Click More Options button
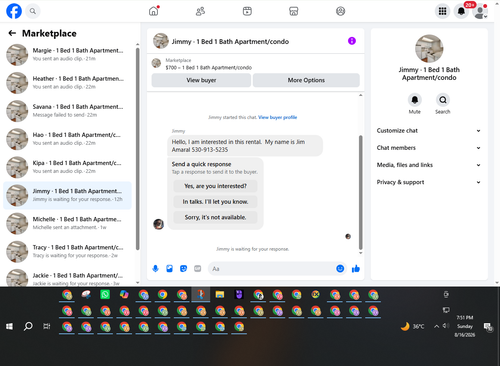 (x=306, y=80)
